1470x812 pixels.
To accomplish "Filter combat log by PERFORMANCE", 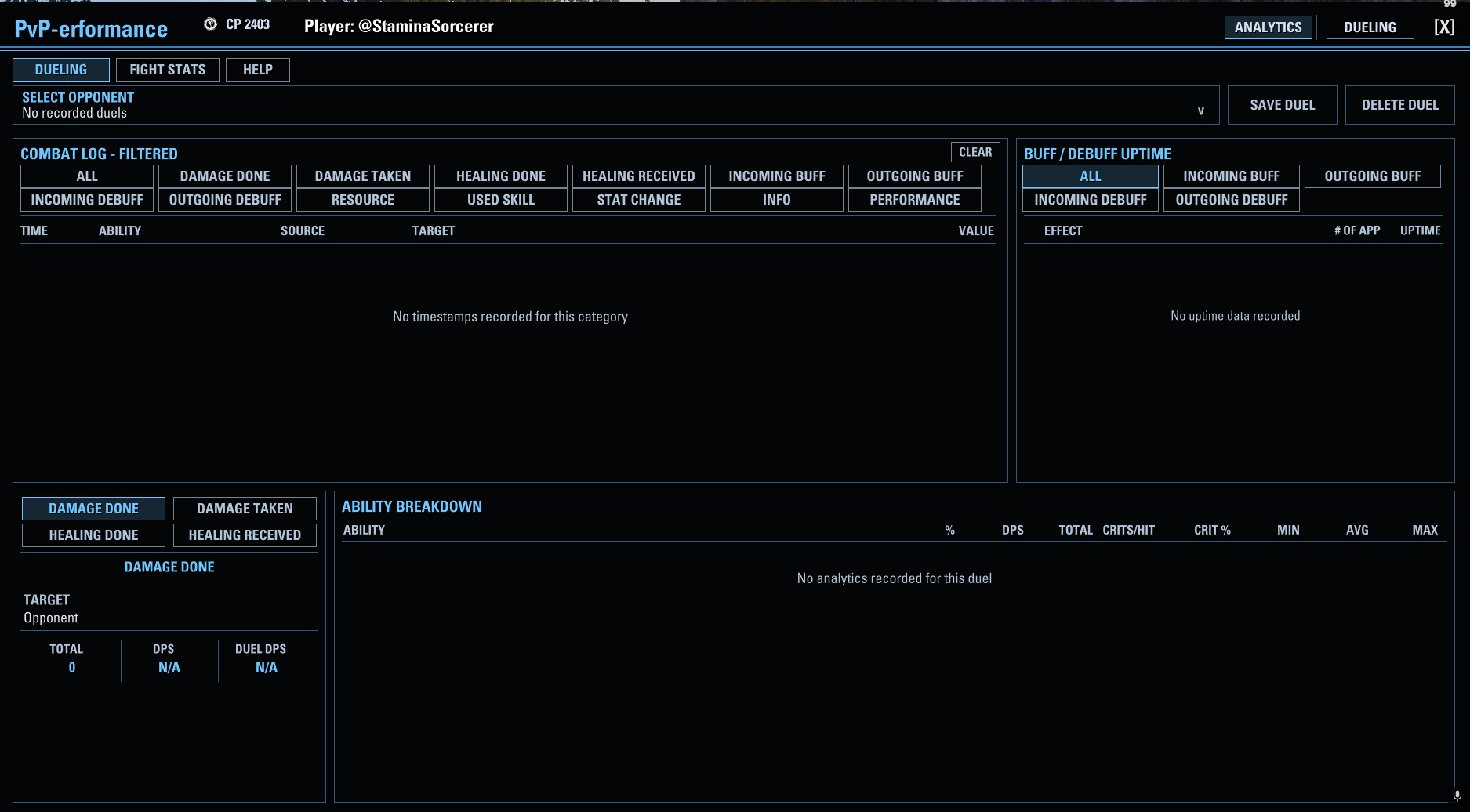I will (x=915, y=200).
